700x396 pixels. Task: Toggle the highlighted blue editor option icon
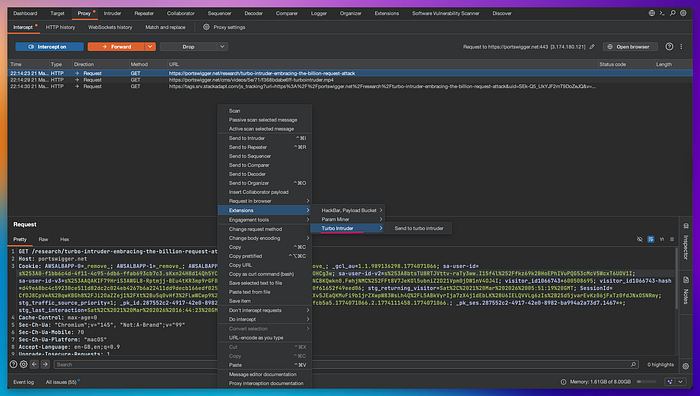[x=651, y=239]
